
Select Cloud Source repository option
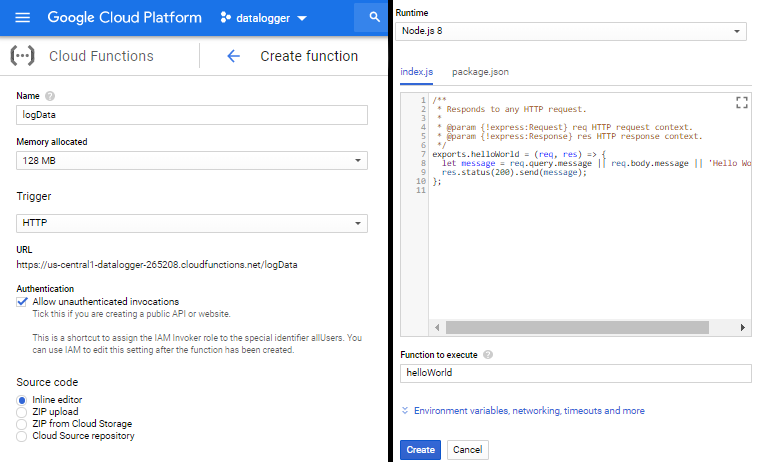[x=21, y=436]
